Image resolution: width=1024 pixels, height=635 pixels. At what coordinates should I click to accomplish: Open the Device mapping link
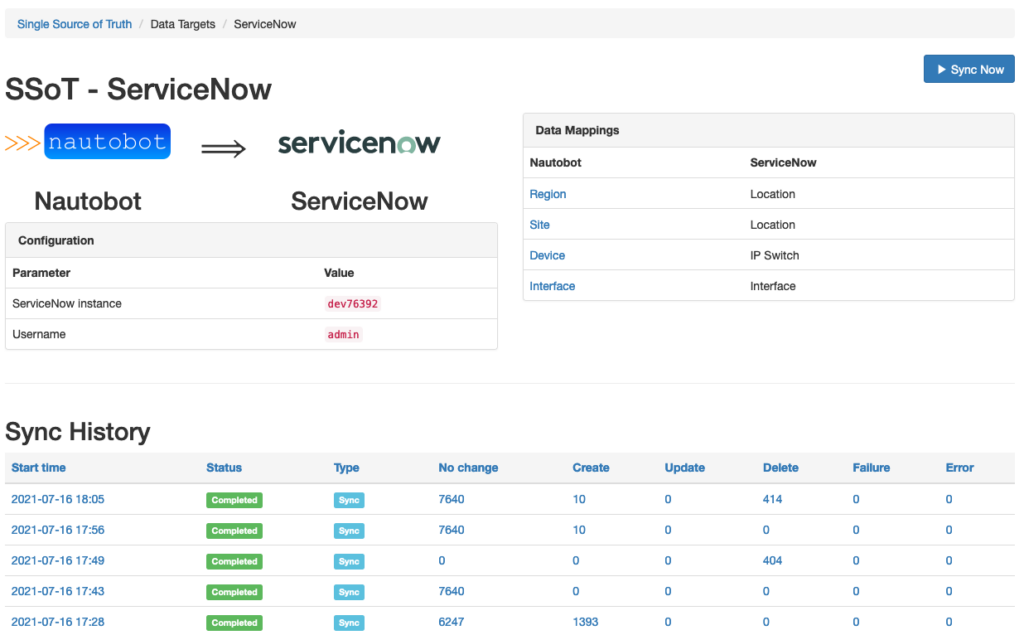547,255
